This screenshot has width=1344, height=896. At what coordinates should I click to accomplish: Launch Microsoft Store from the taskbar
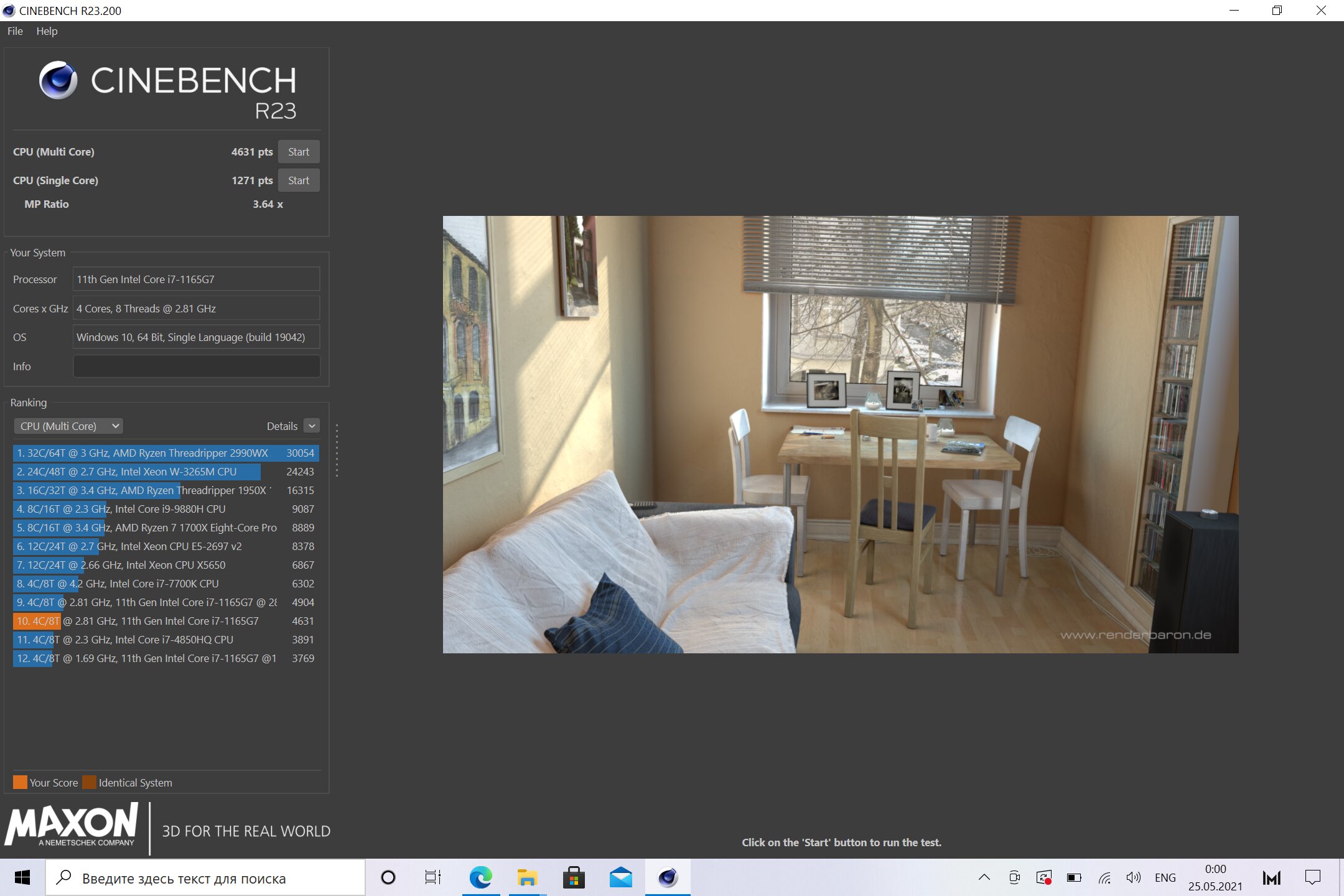coord(574,877)
